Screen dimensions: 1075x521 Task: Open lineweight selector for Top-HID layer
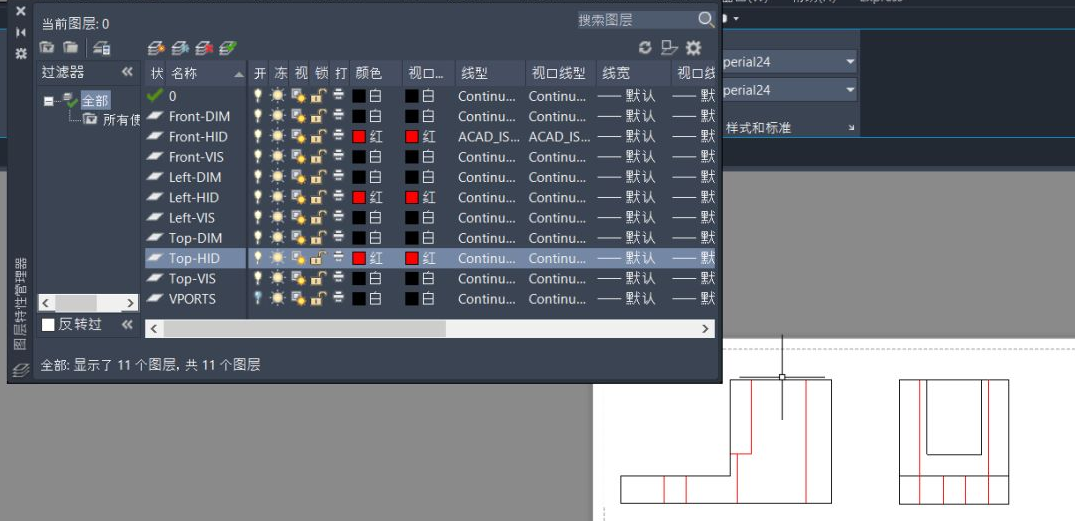pos(627,258)
